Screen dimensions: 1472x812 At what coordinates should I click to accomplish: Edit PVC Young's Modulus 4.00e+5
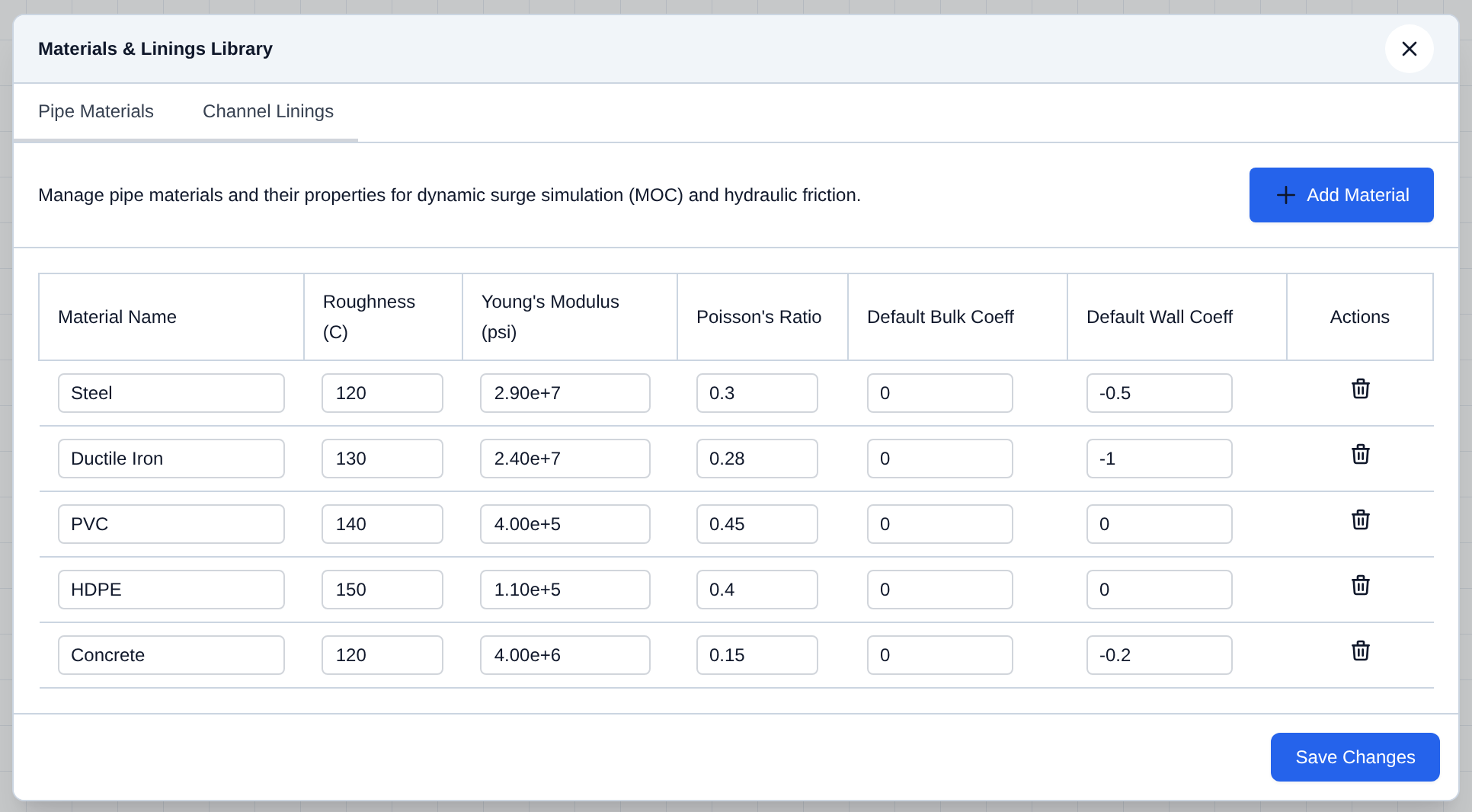coord(565,524)
